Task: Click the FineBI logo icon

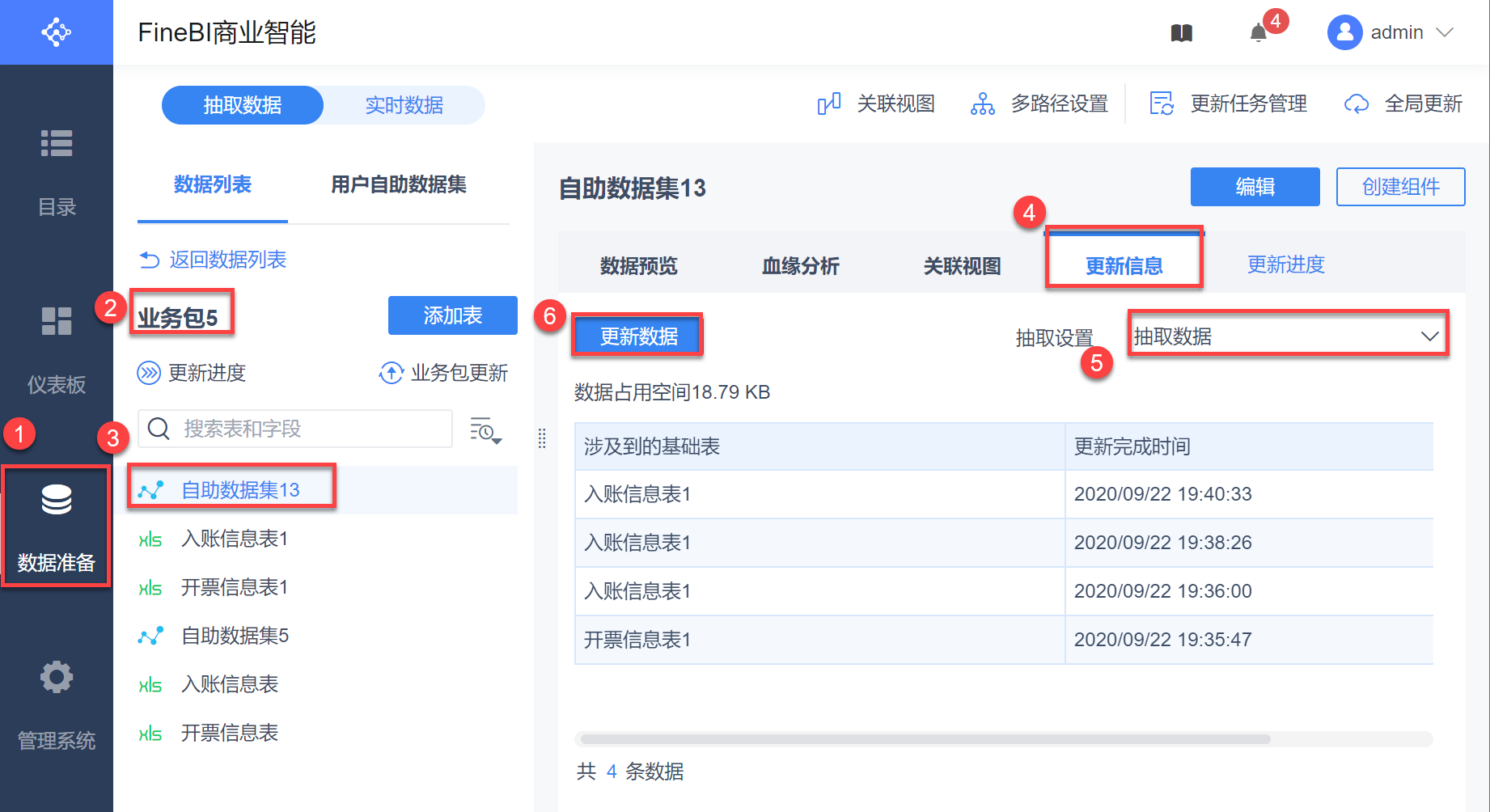Action: tap(56, 32)
